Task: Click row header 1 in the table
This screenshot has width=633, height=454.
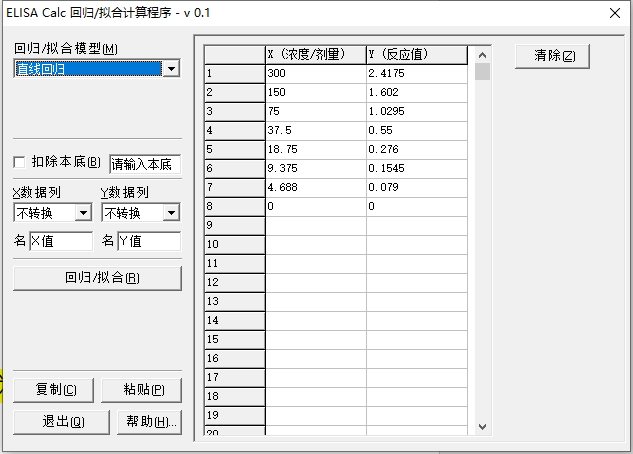Action: tap(235, 74)
